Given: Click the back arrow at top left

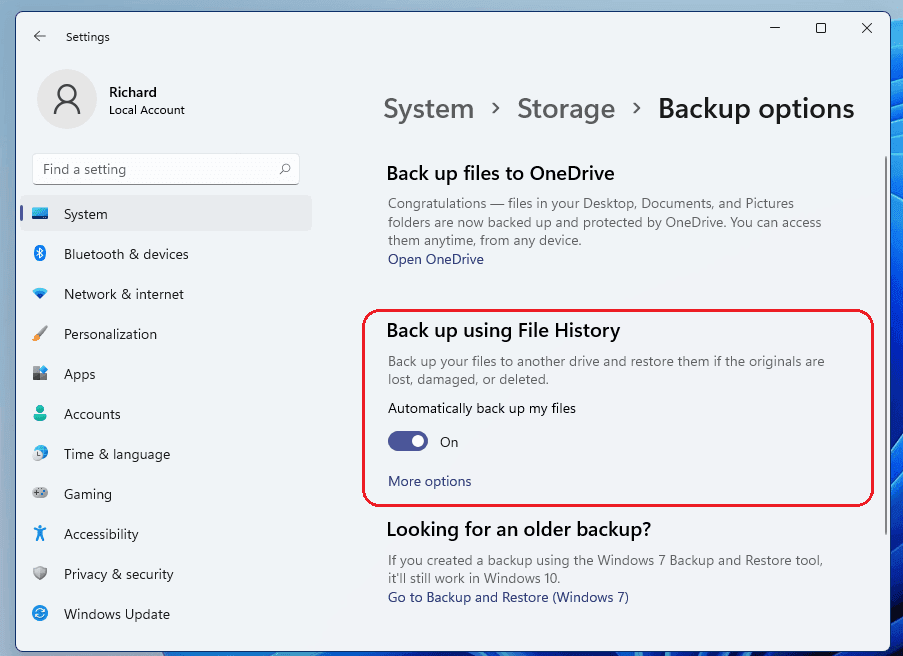Looking at the screenshot, I should 39,36.
